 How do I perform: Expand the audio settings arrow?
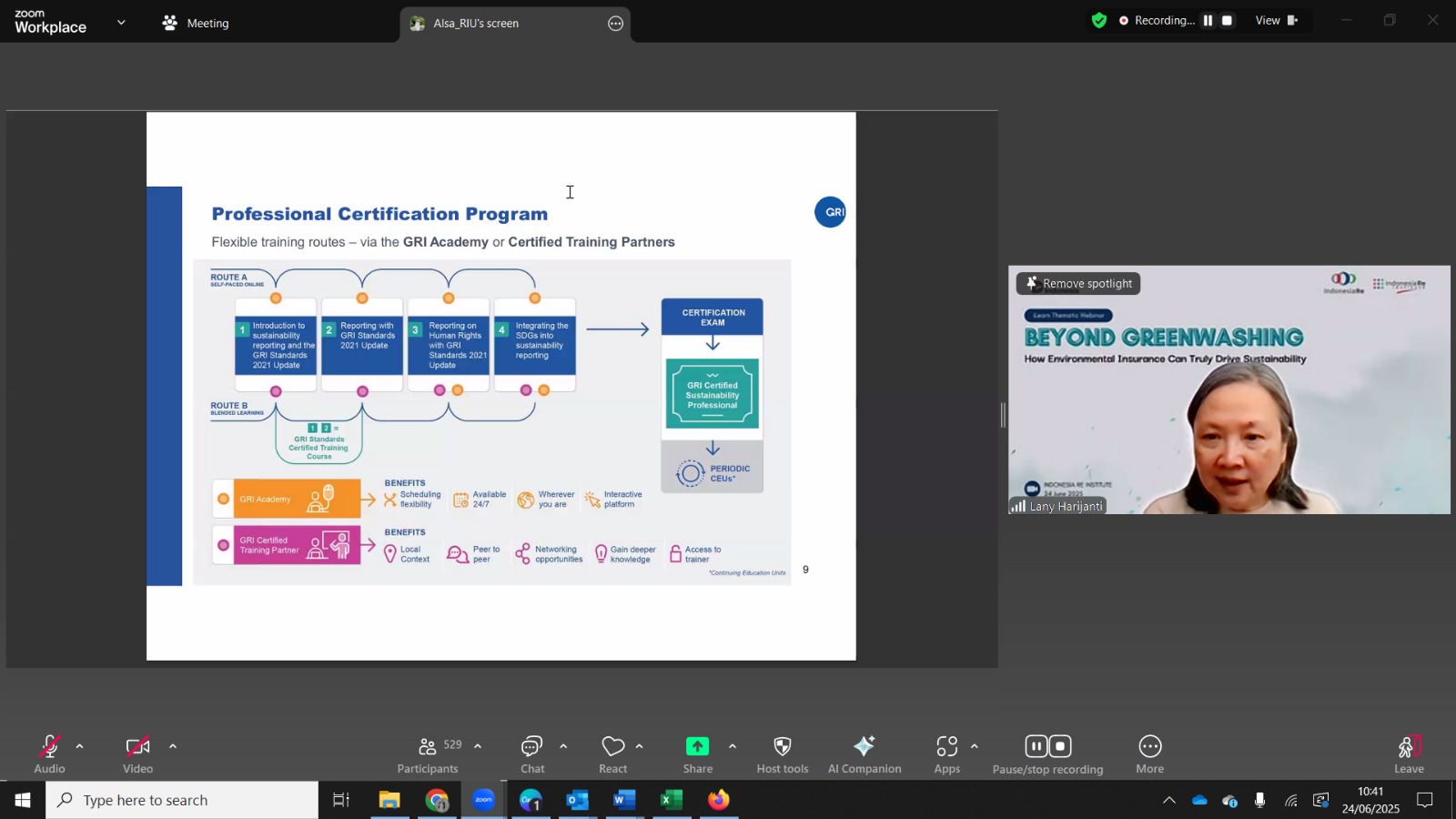click(x=80, y=746)
